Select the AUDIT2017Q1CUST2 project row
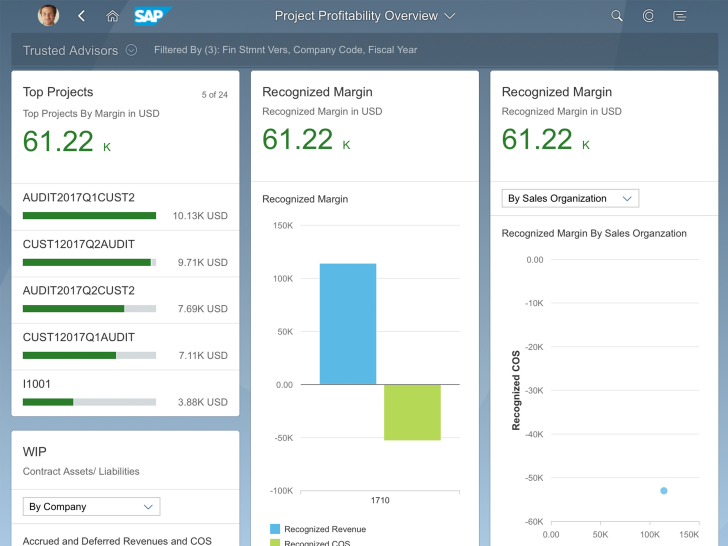728x546 pixels. click(125, 207)
